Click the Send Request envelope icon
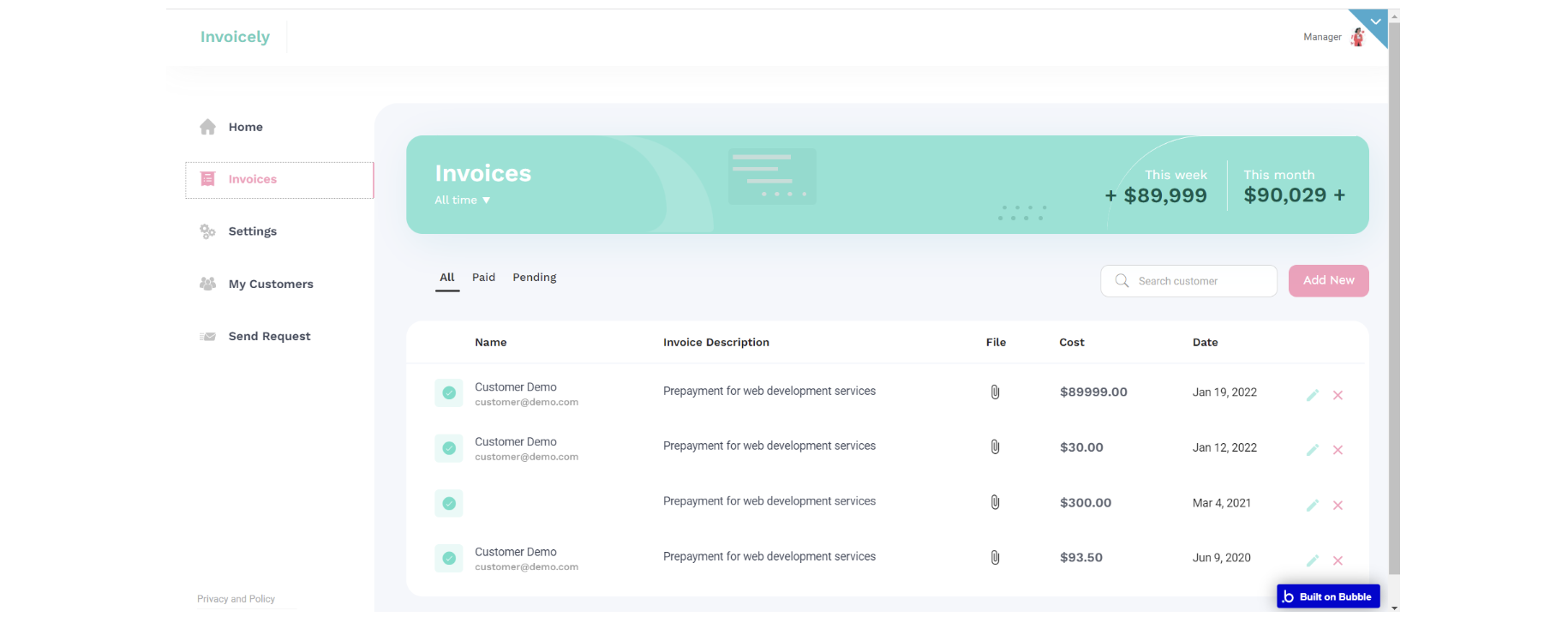The width and height of the screenshot is (1568, 617). (207, 337)
